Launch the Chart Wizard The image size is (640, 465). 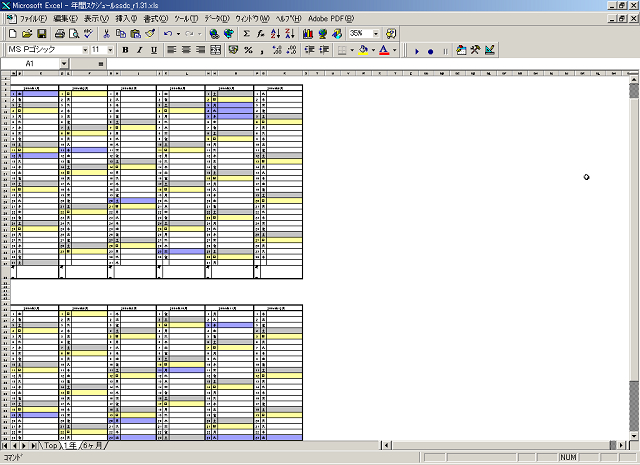point(308,34)
